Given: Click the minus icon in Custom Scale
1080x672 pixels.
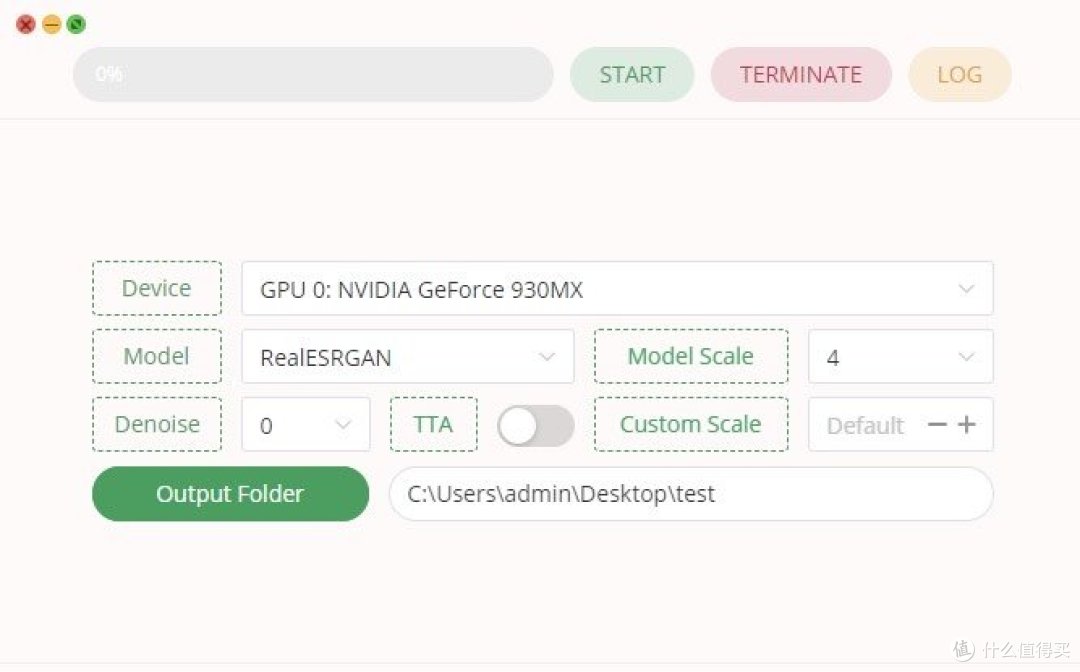Looking at the screenshot, I should tap(937, 425).
